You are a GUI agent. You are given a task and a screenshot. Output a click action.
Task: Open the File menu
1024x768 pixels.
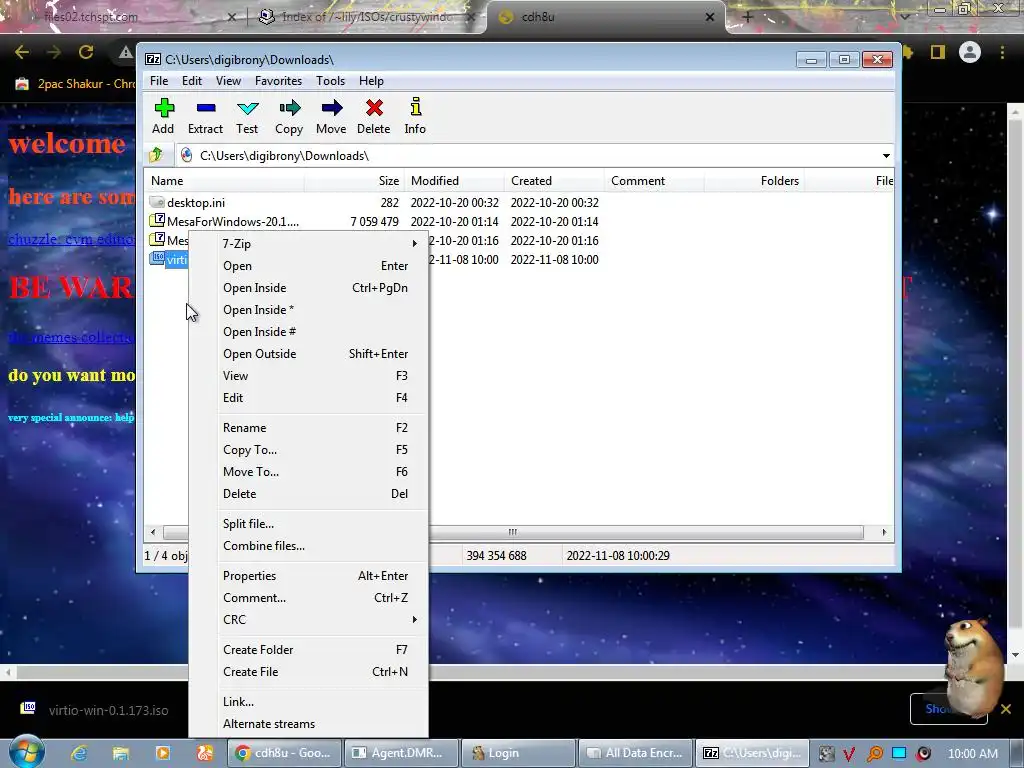pyautogui.click(x=159, y=81)
